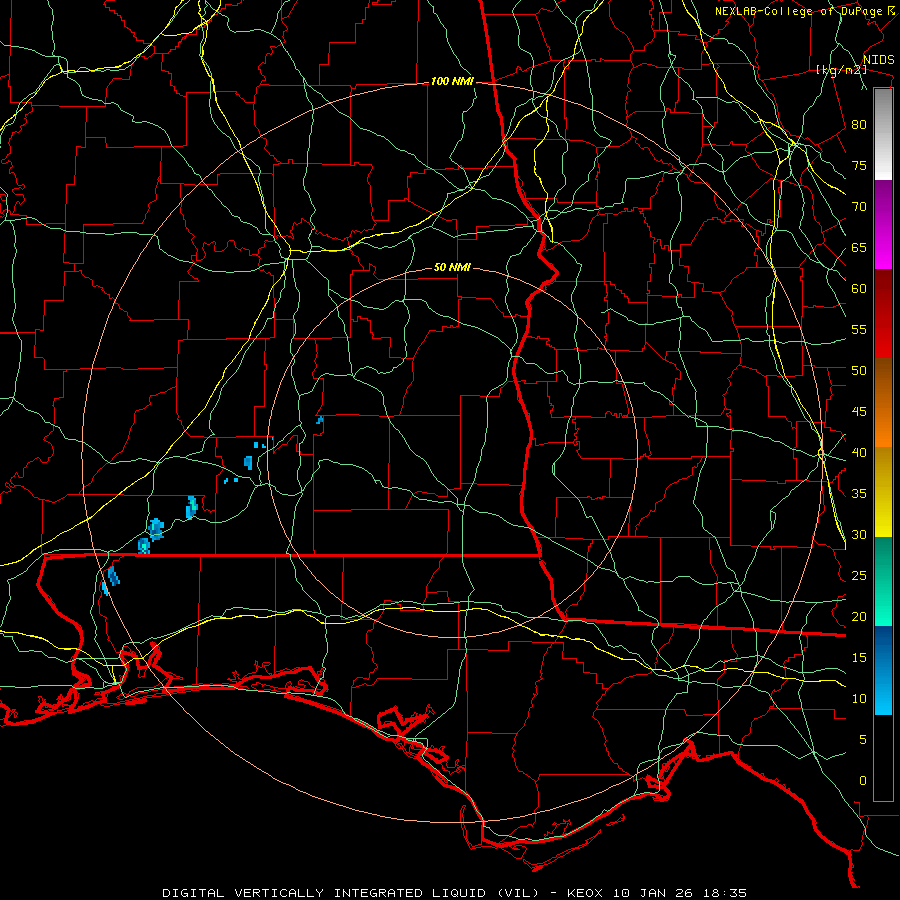Click the scale value "40"
The image size is (900, 900).
859,453
